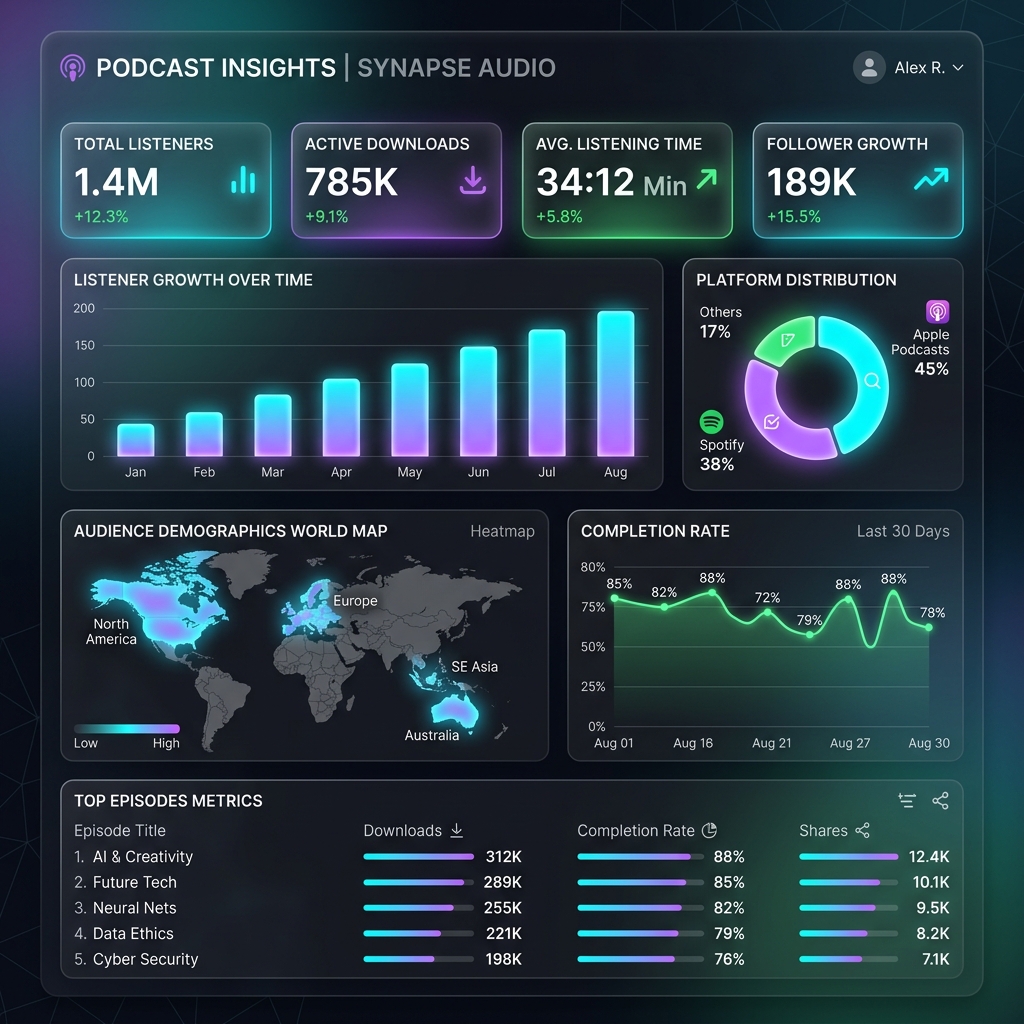The width and height of the screenshot is (1024, 1024).
Task: Click the pie icon beside Completion Rate column
Action: pyautogui.click(x=709, y=831)
